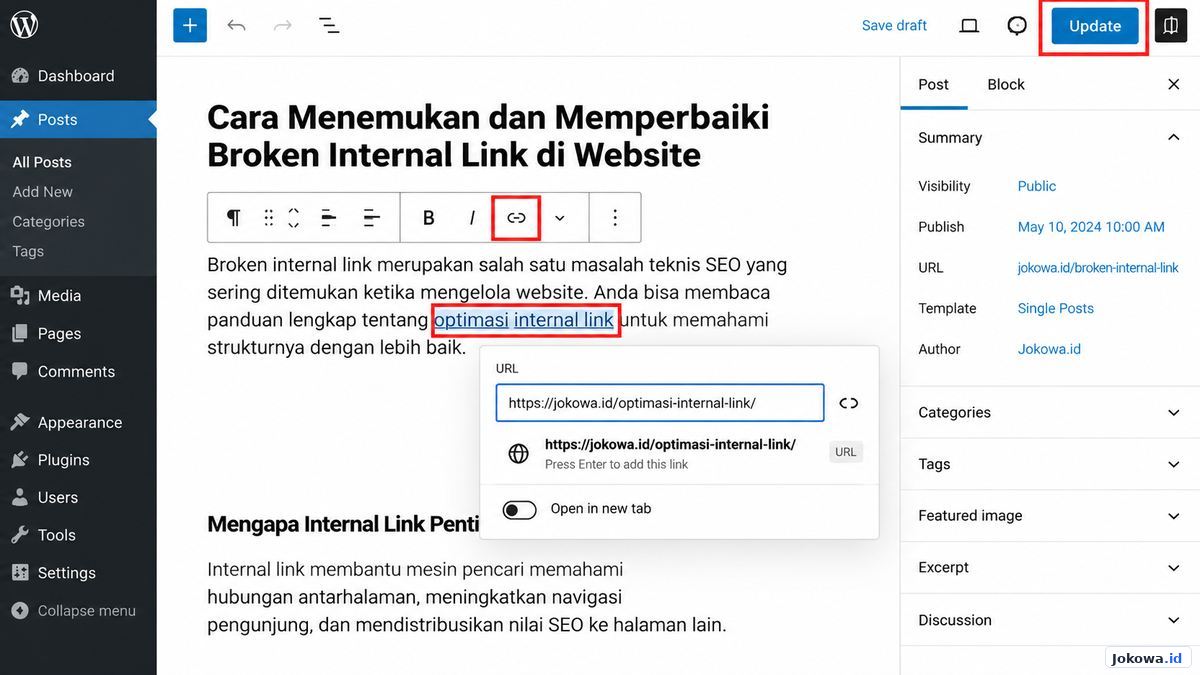The height and width of the screenshot is (675, 1200).
Task: Switch to the Block tab
Action: coord(1006,84)
